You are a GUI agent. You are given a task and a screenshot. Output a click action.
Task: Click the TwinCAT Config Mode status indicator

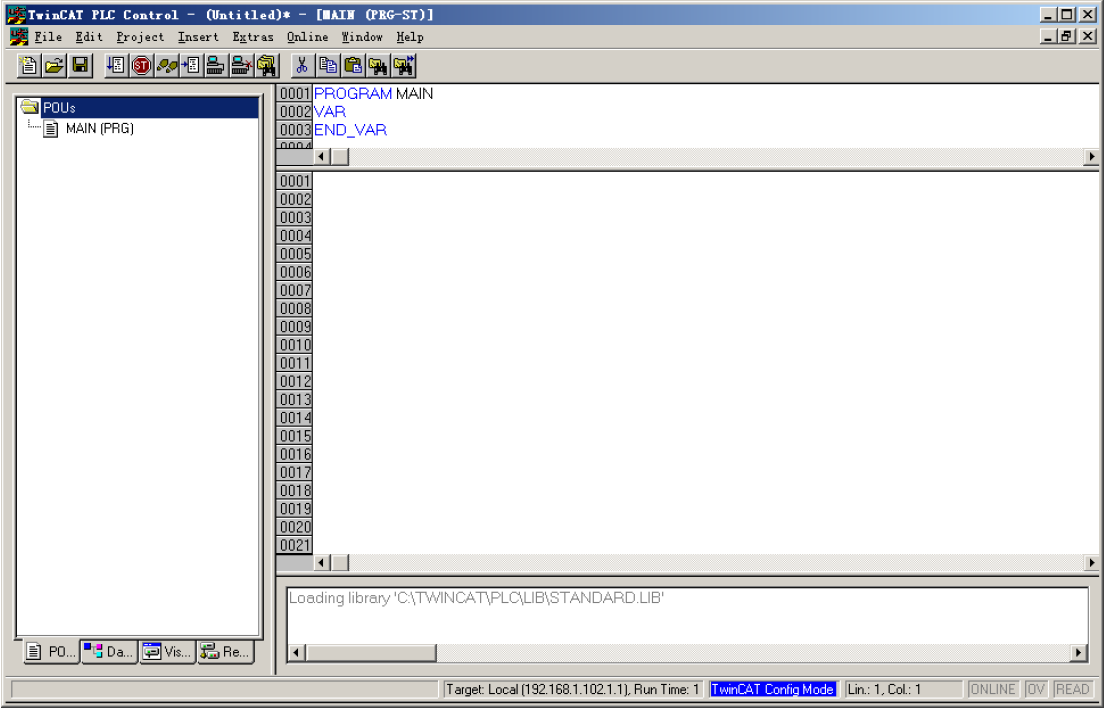(x=772, y=689)
